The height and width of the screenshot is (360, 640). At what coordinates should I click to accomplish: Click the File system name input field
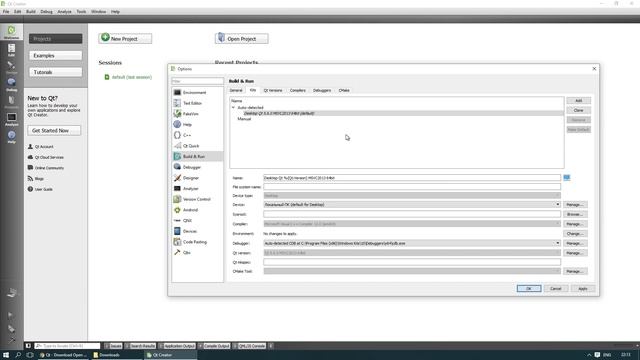412,187
